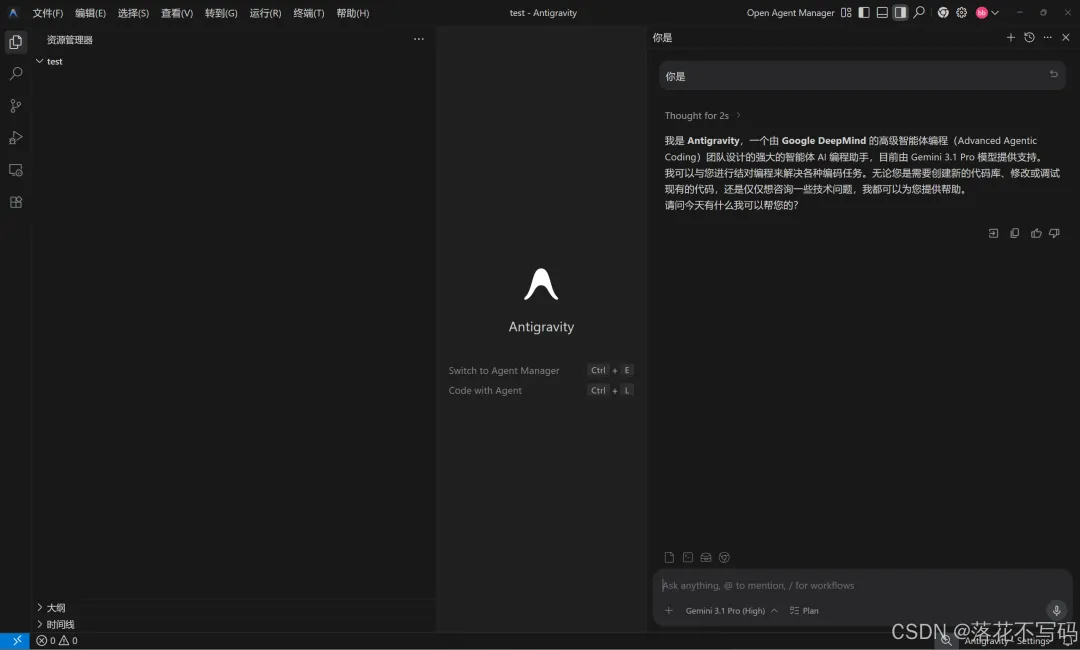The height and width of the screenshot is (650, 1080).
Task: Click the Chrome icon above the chat input
Action: (x=724, y=557)
